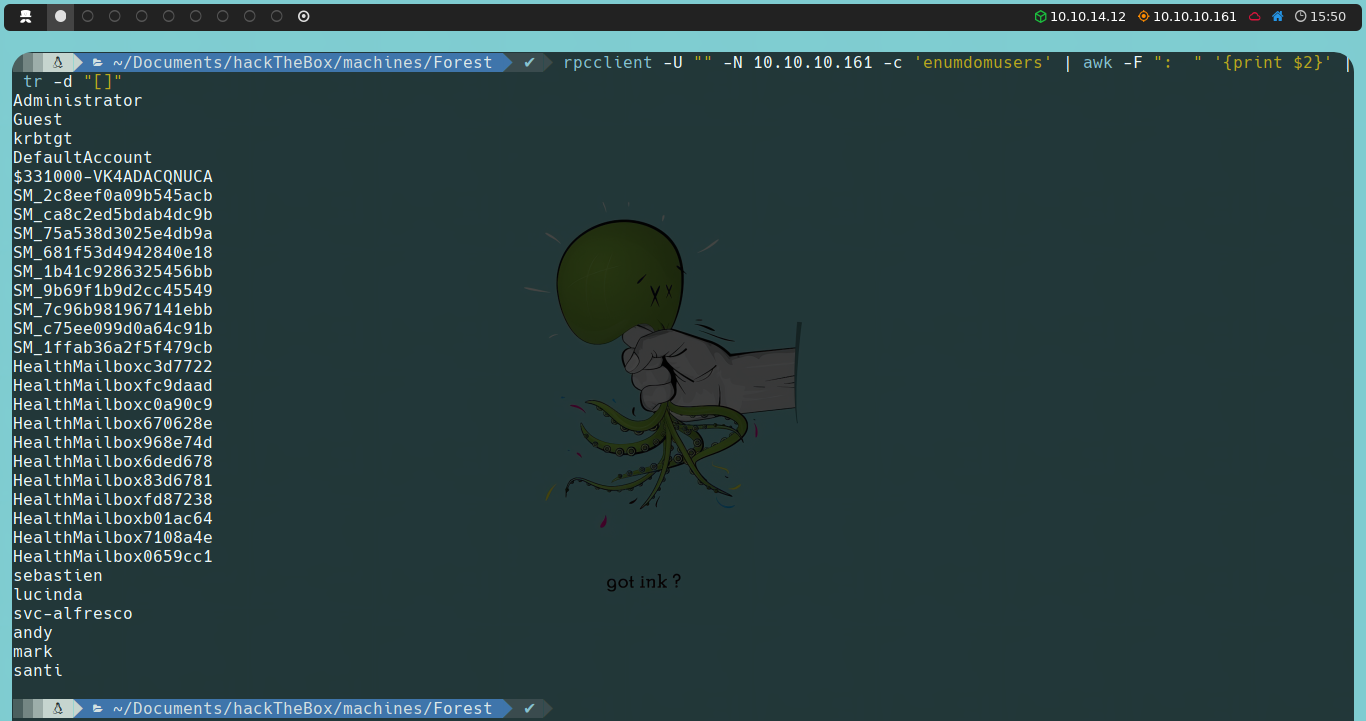Click the sebastien username line
The image size is (1366, 721).
pyautogui.click(x=58, y=575)
